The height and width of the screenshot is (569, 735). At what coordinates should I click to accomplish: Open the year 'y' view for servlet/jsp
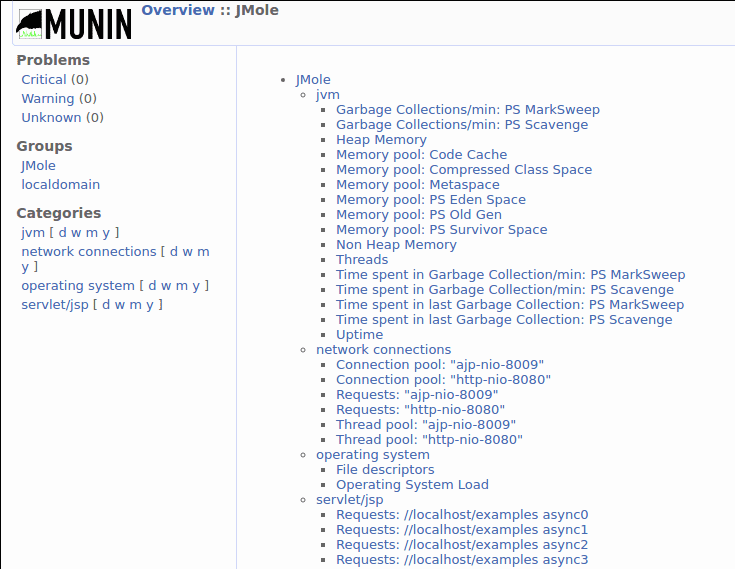(x=150, y=305)
